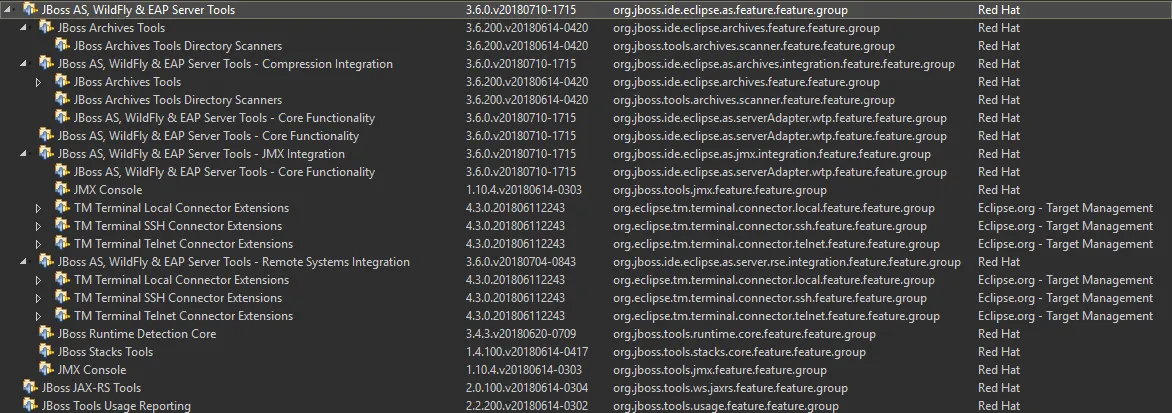Click version 1.4.100.v20180614-0417
Screen dimensions: 1172x413
click(x=527, y=352)
